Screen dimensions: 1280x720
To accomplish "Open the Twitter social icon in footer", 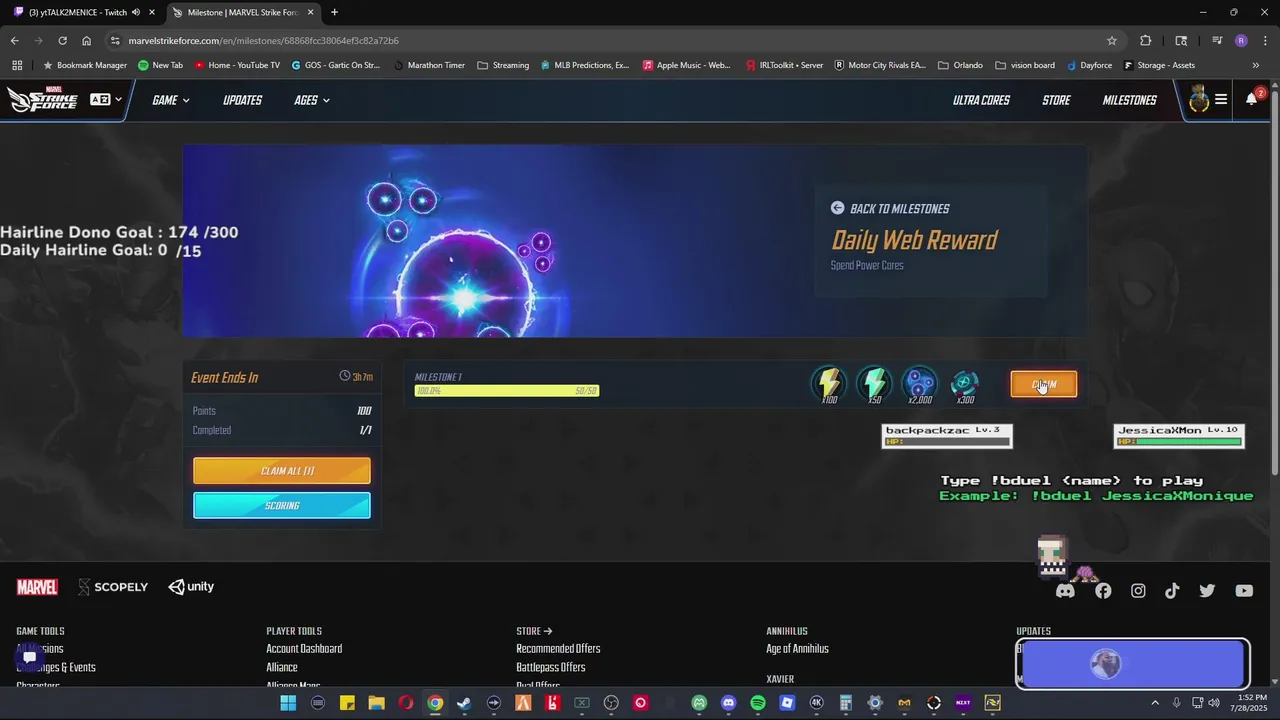I will pos(1207,591).
